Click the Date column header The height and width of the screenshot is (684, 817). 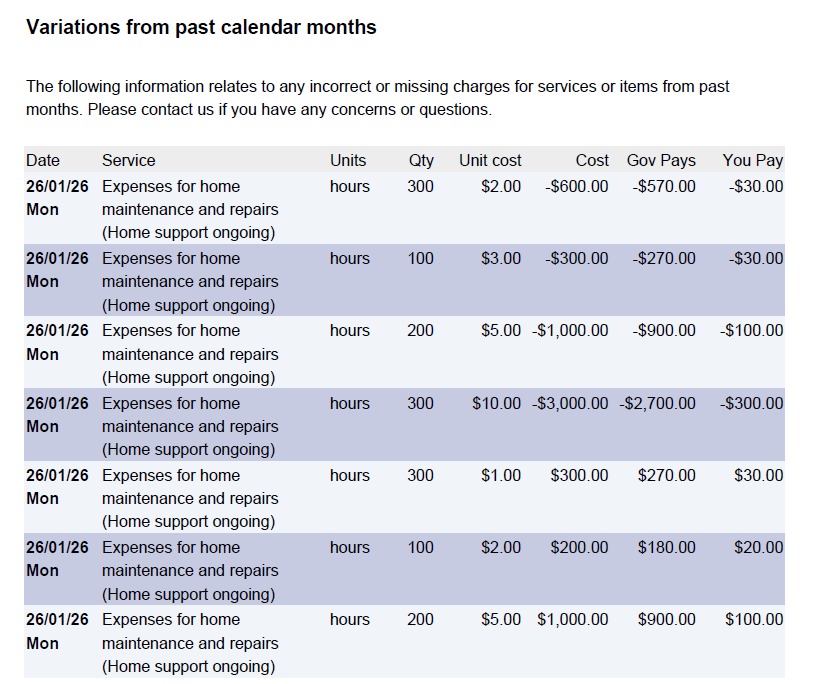point(43,160)
